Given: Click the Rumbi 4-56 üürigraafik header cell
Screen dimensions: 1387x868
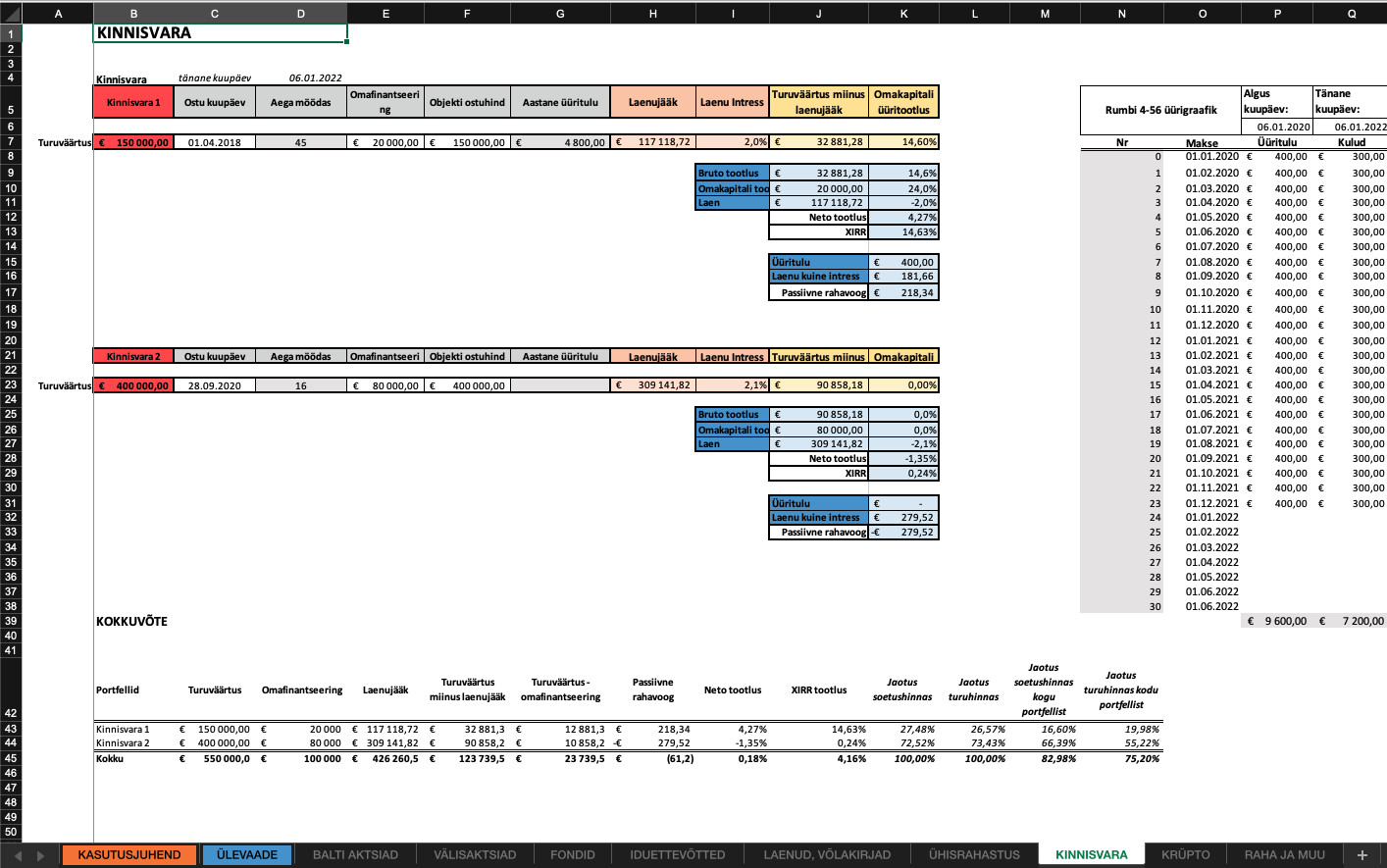Looking at the screenshot, I should pyautogui.click(x=1160, y=110).
